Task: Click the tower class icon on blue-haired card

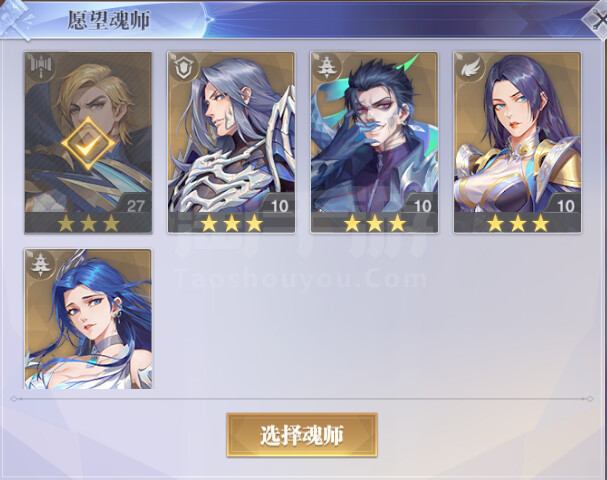Action: (41, 264)
